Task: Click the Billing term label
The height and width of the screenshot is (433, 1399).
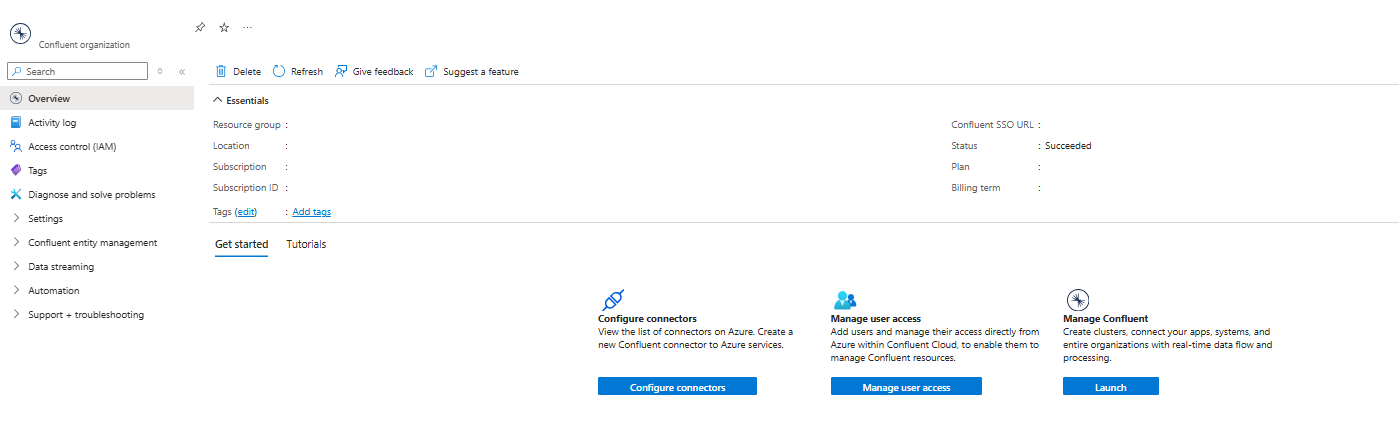Action: (975, 188)
